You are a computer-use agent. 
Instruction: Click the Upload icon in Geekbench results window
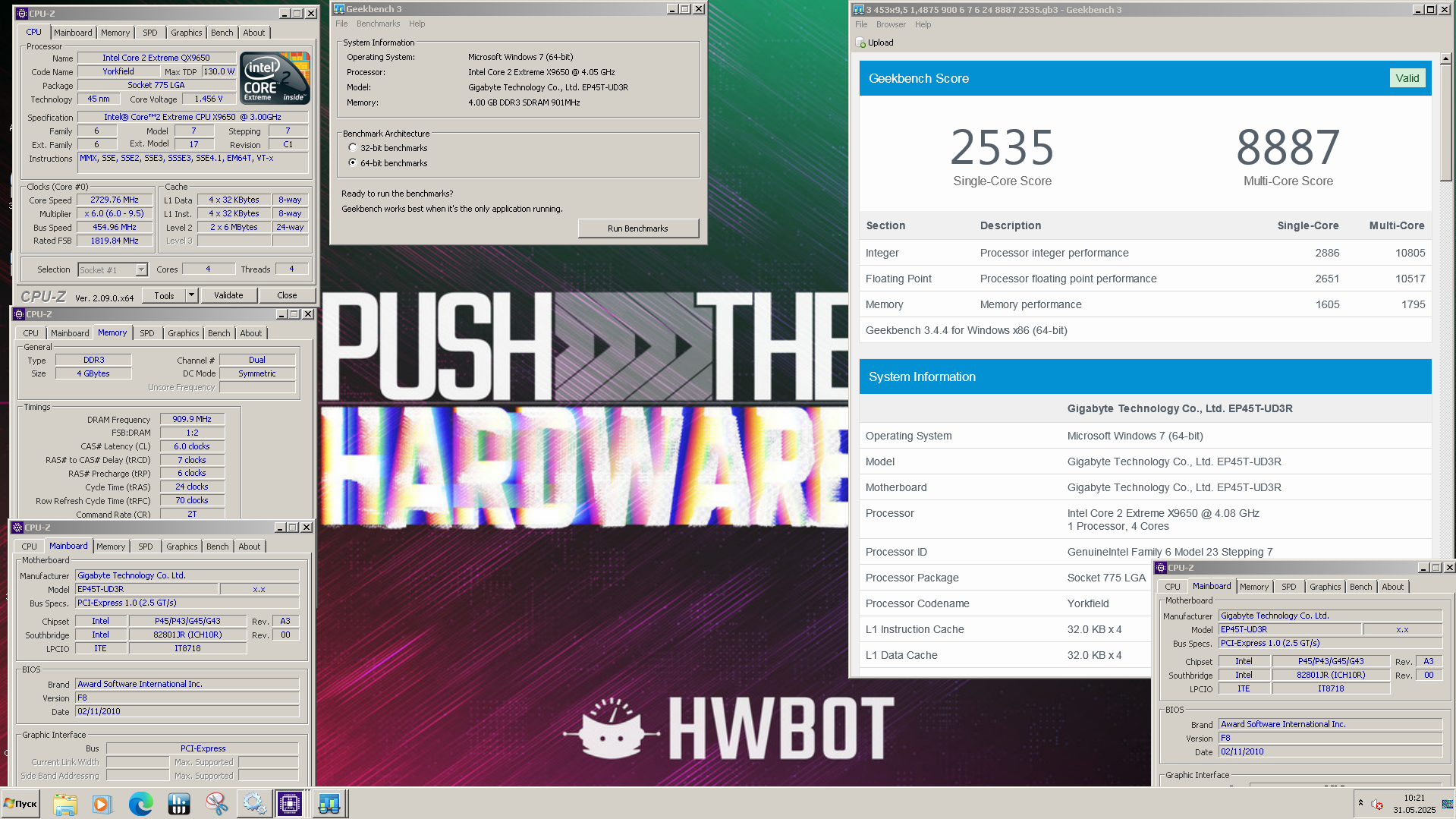pyautogui.click(x=860, y=43)
